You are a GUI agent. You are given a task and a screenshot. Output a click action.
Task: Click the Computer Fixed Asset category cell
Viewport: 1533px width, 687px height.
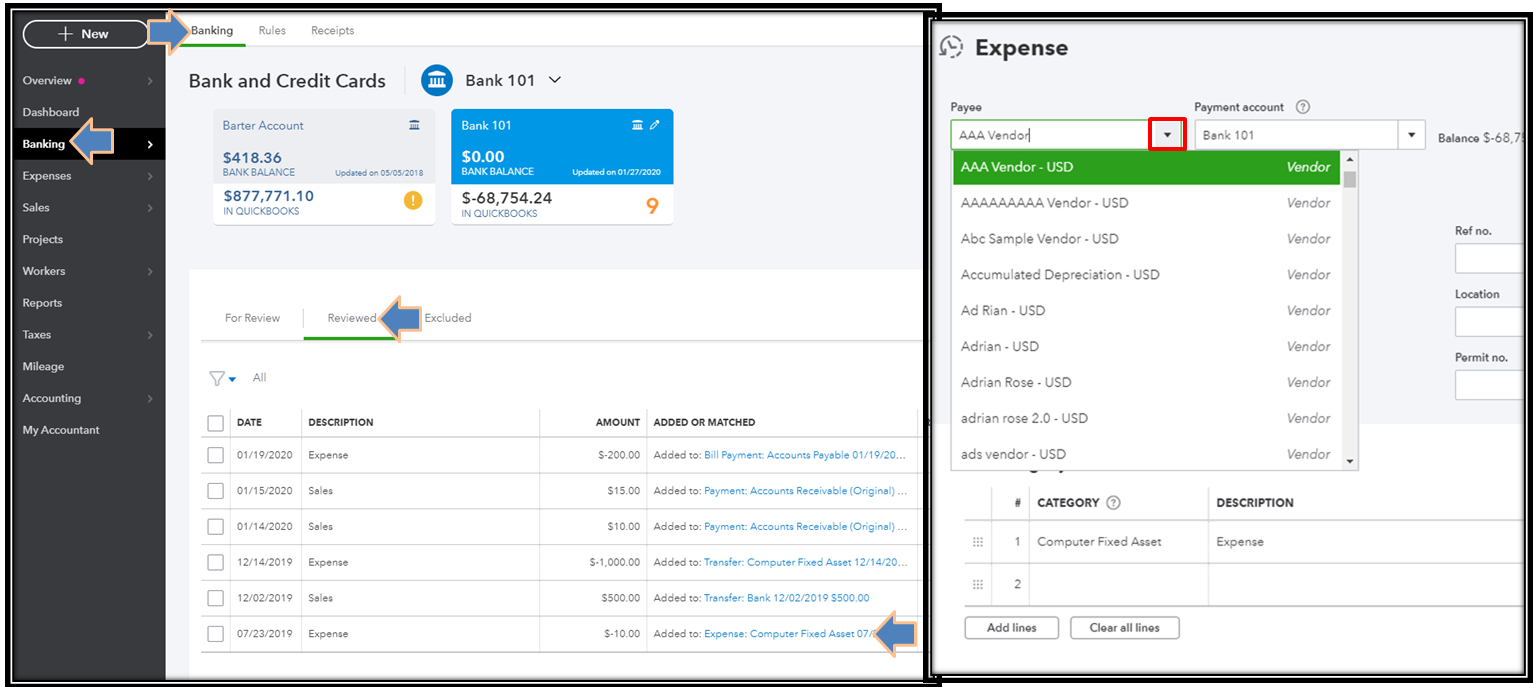pyautogui.click(x=1118, y=542)
